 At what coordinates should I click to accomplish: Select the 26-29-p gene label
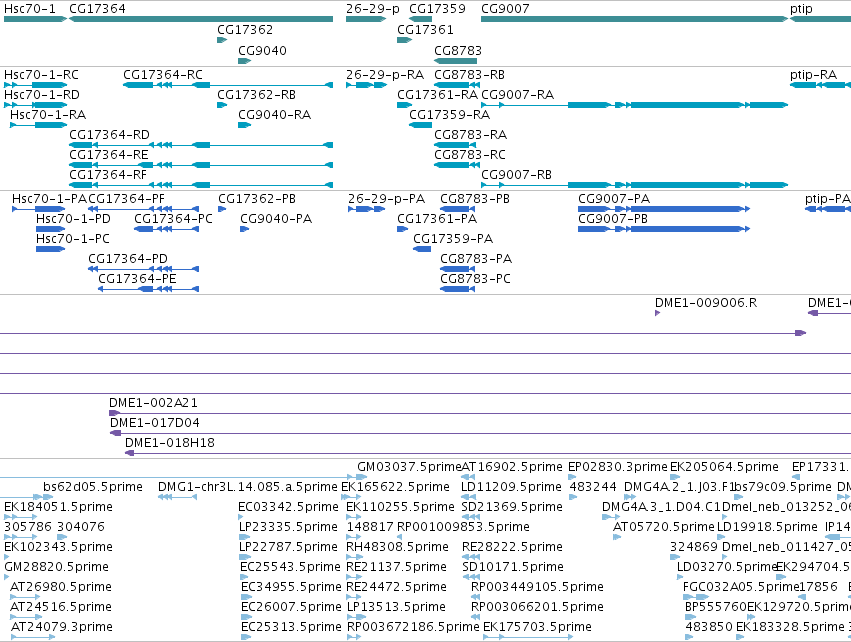(373, 9)
